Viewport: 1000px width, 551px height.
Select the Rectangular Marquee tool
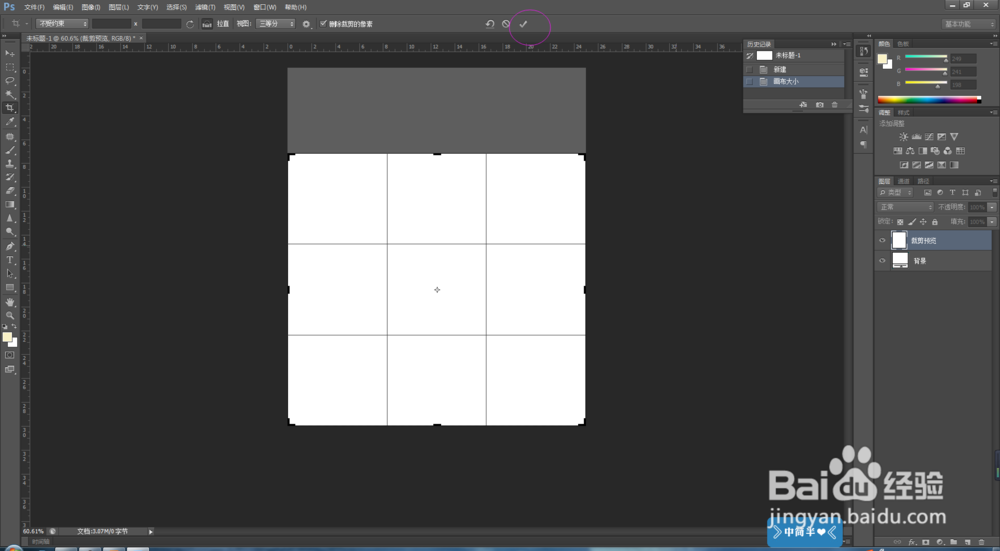point(10,67)
